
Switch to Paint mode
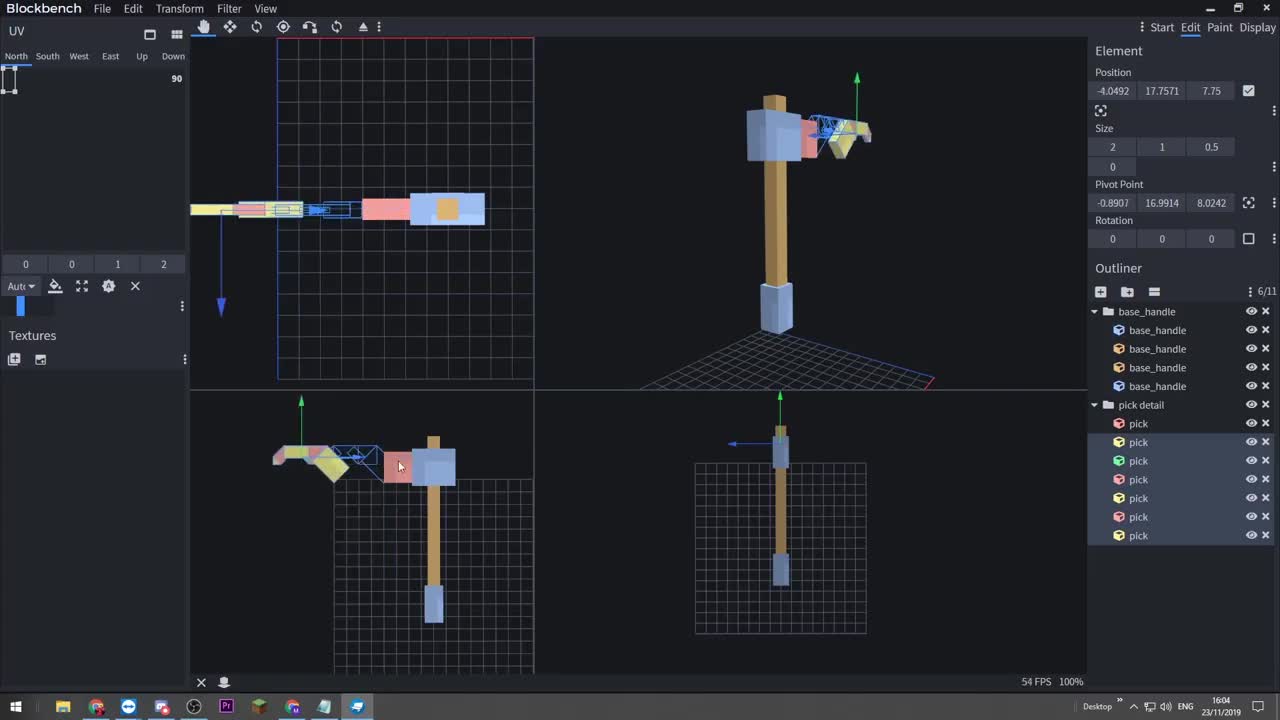tap(1219, 27)
